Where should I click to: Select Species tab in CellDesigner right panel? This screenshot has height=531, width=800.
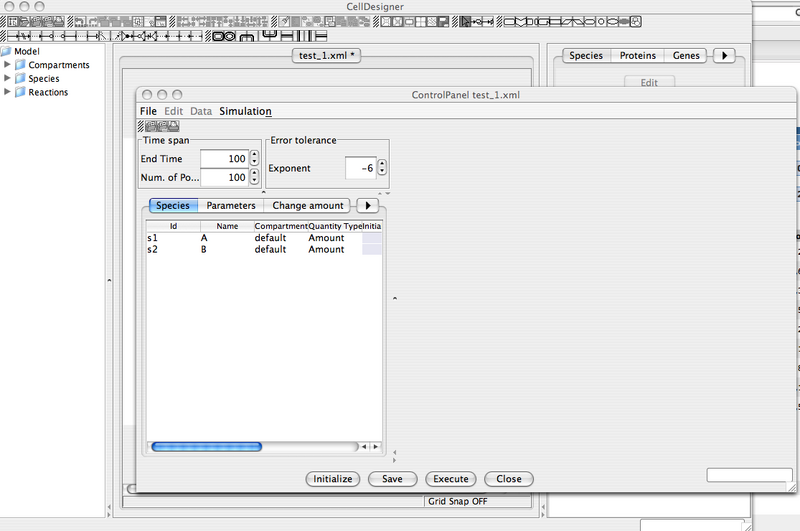click(586, 55)
